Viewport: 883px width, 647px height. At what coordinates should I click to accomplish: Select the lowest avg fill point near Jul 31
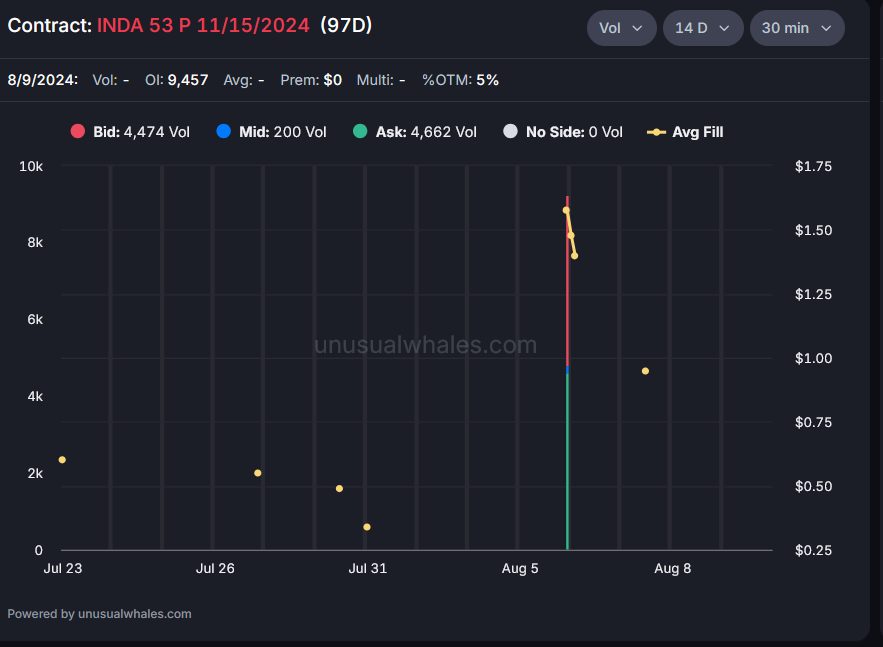click(367, 527)
